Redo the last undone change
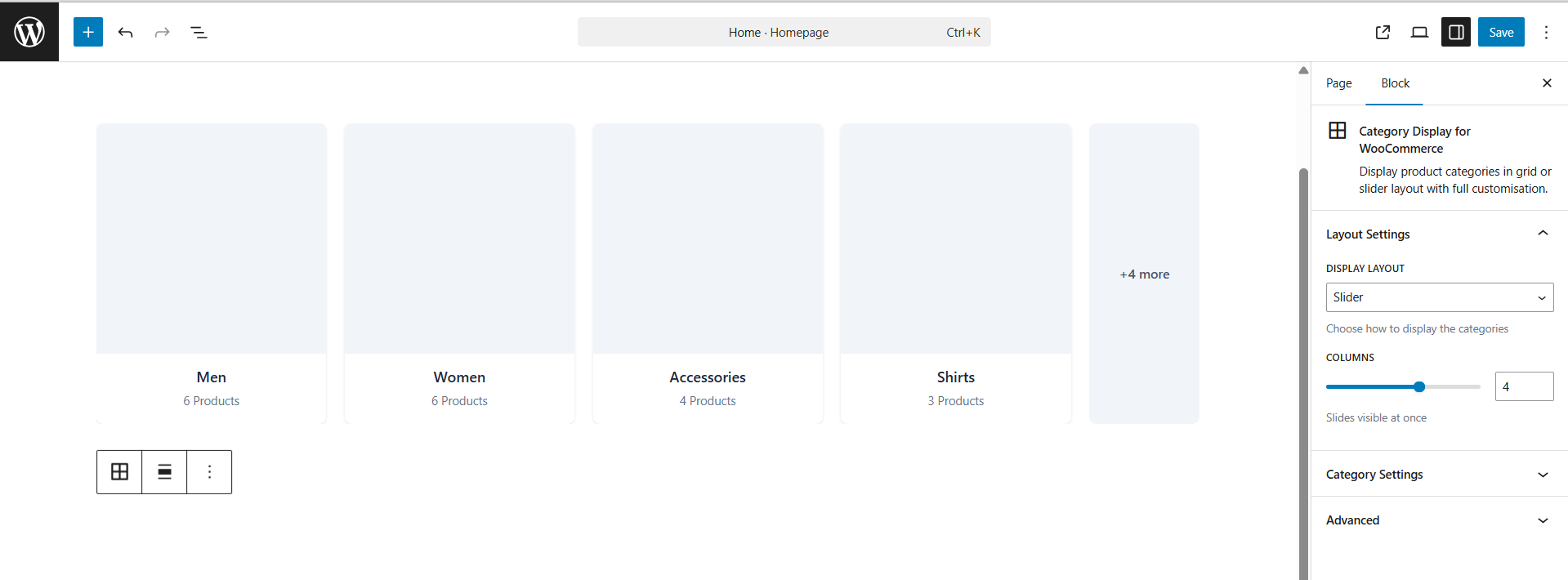The height and width of the screenshot is (580, 1568). tap(162, 32)
